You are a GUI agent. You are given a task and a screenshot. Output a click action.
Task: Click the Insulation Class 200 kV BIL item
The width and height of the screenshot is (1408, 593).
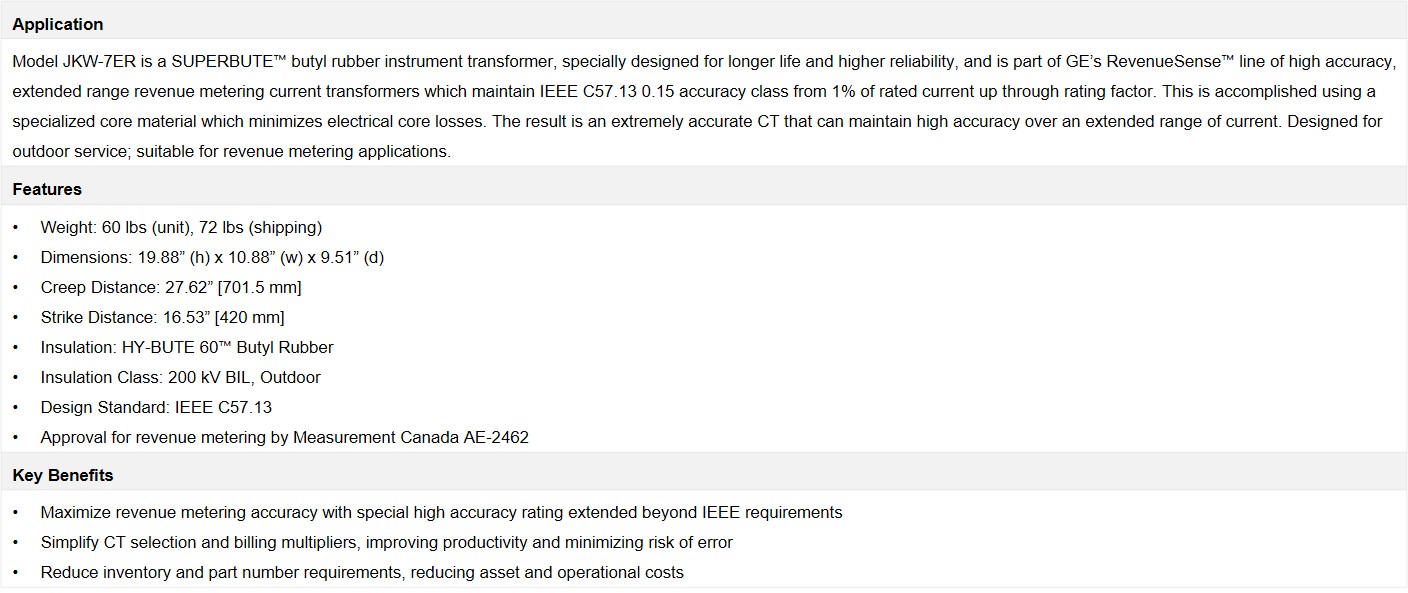pos(180,377)
